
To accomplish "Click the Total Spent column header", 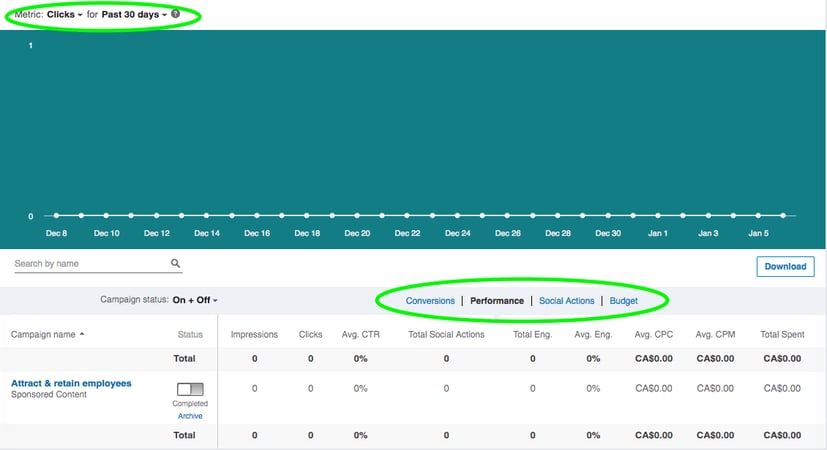I will [782, 334].
